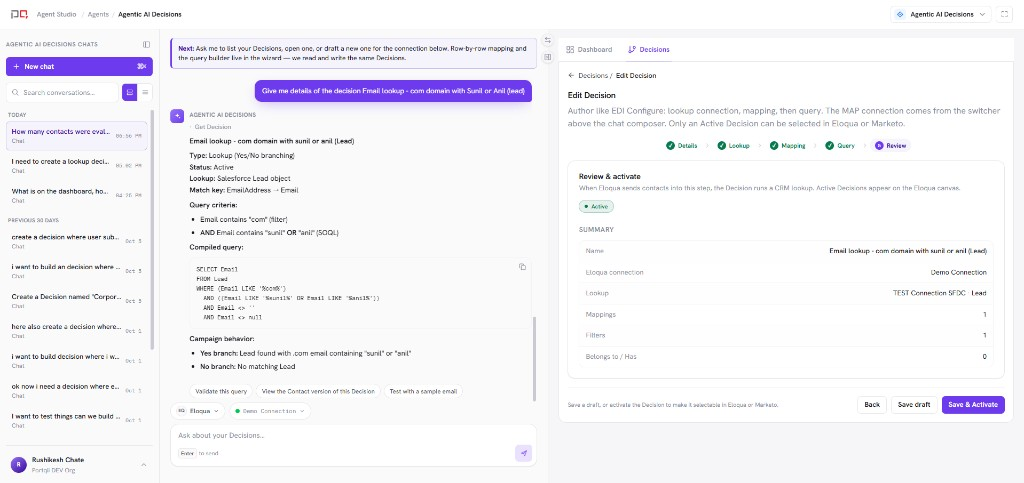Click the Active status badge
The height and width of the screenshot is (483, 1024).
click(596, 206)
